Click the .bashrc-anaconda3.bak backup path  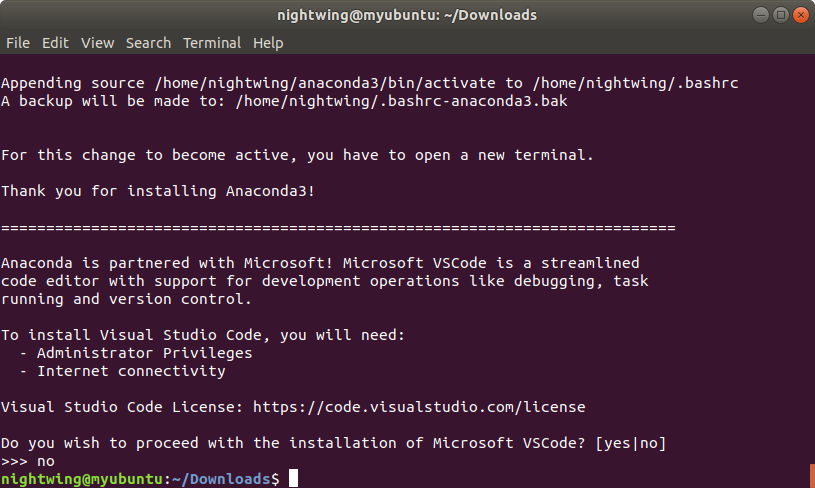(401, 101)
